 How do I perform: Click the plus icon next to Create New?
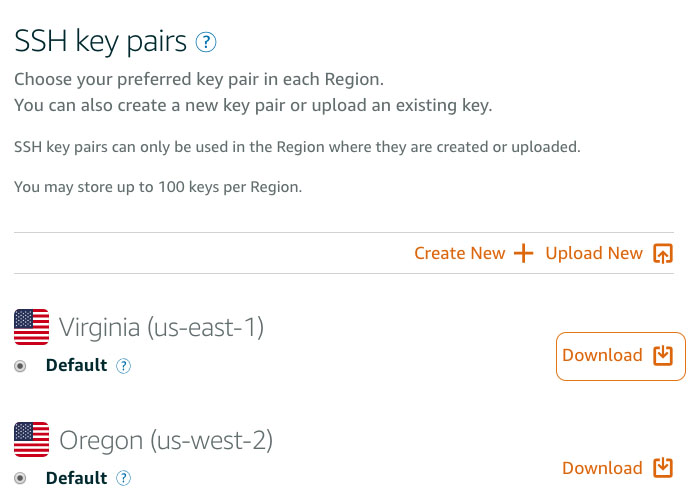coord(524,253)
